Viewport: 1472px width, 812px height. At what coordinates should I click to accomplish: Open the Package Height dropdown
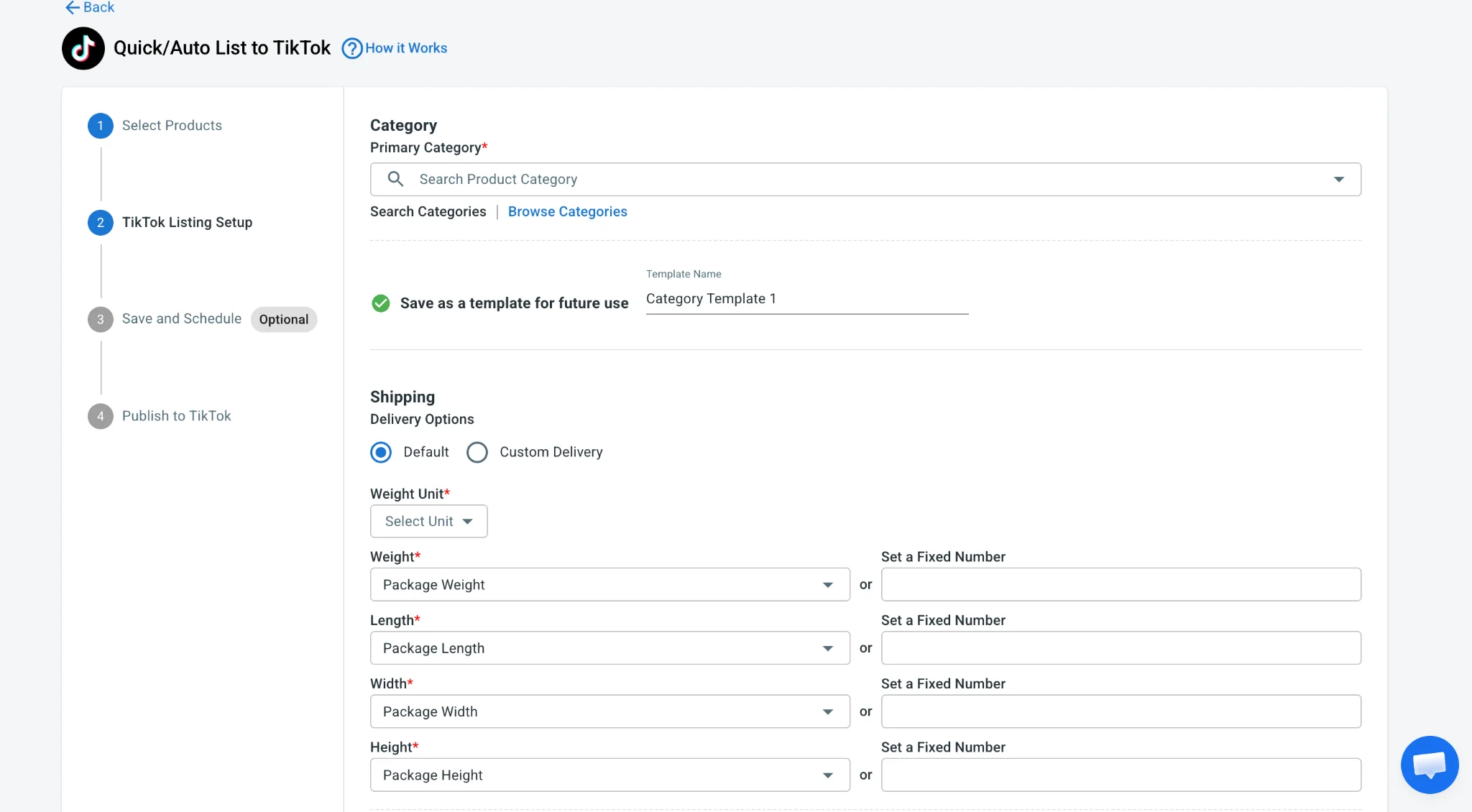pyautogui.click(x=610, y=775)
